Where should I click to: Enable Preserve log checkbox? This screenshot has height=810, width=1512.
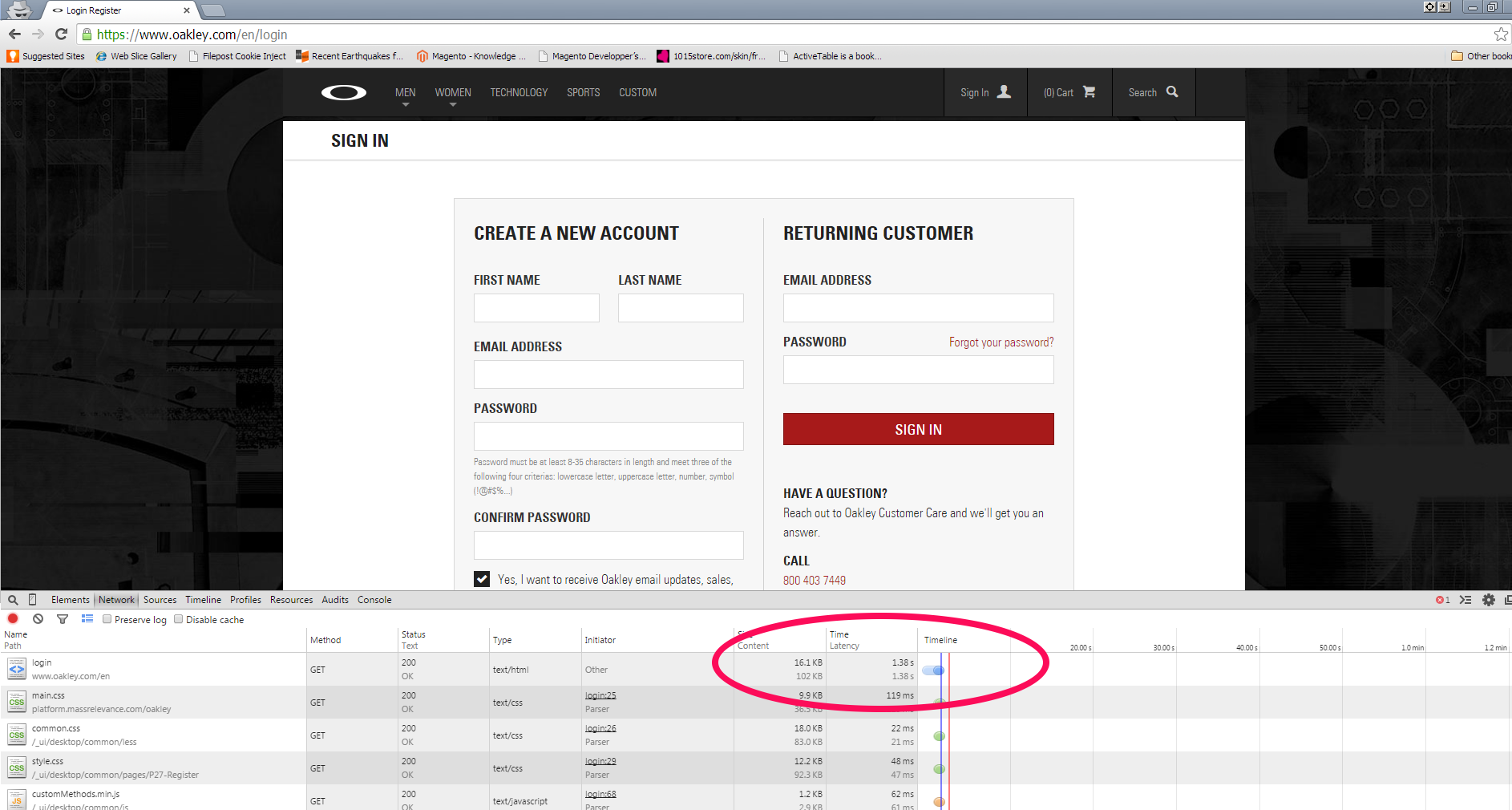coord(107,619)
